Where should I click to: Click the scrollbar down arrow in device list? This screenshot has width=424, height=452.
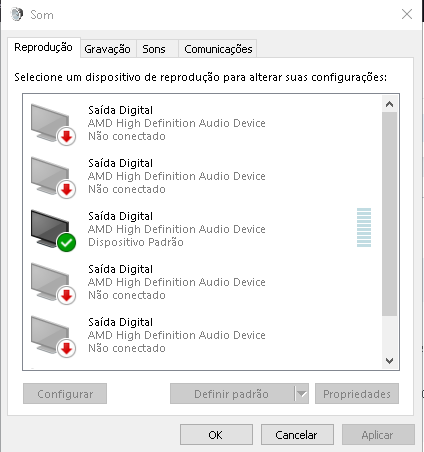(389, 361)
